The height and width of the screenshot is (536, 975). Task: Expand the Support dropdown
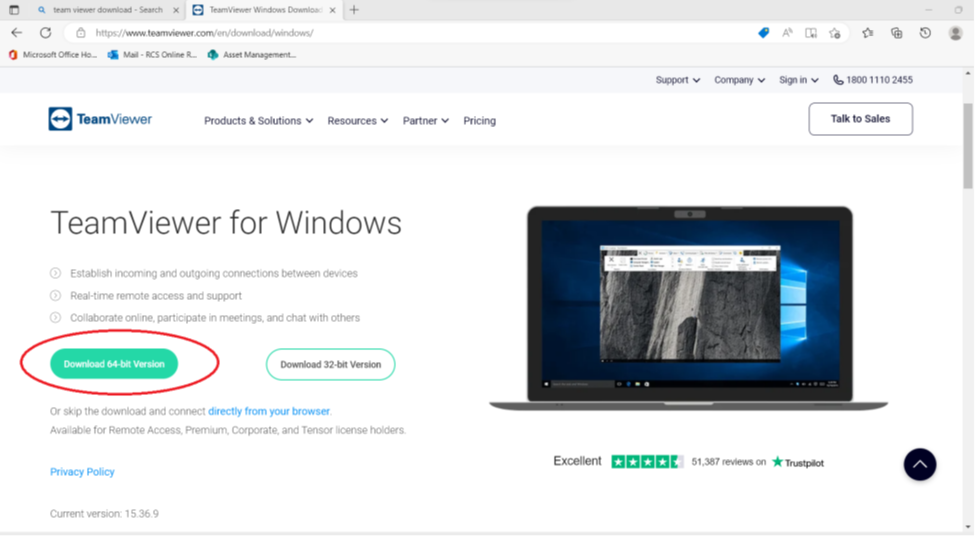click(x=678, y=80)
